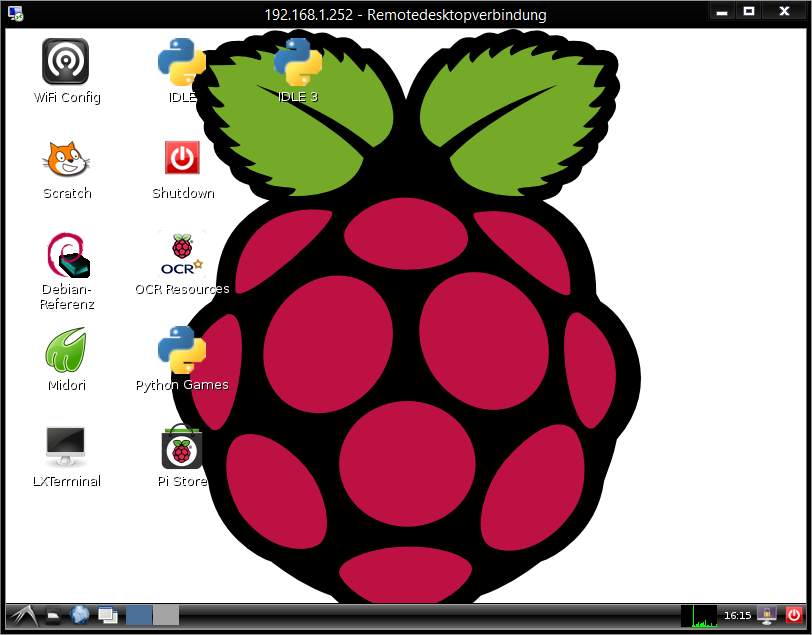Viewport: 812px width, 635px height.
Task: Open IDLE 3 from the desktop
Action: [298, 62]
